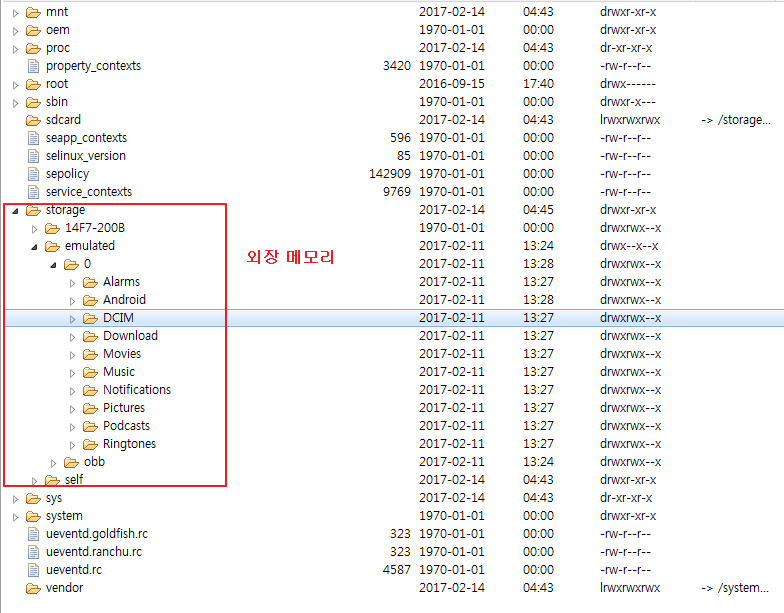Expand the Notifications folder arrow
This screenshot has height=613, width=784.
tap(72, 391)
